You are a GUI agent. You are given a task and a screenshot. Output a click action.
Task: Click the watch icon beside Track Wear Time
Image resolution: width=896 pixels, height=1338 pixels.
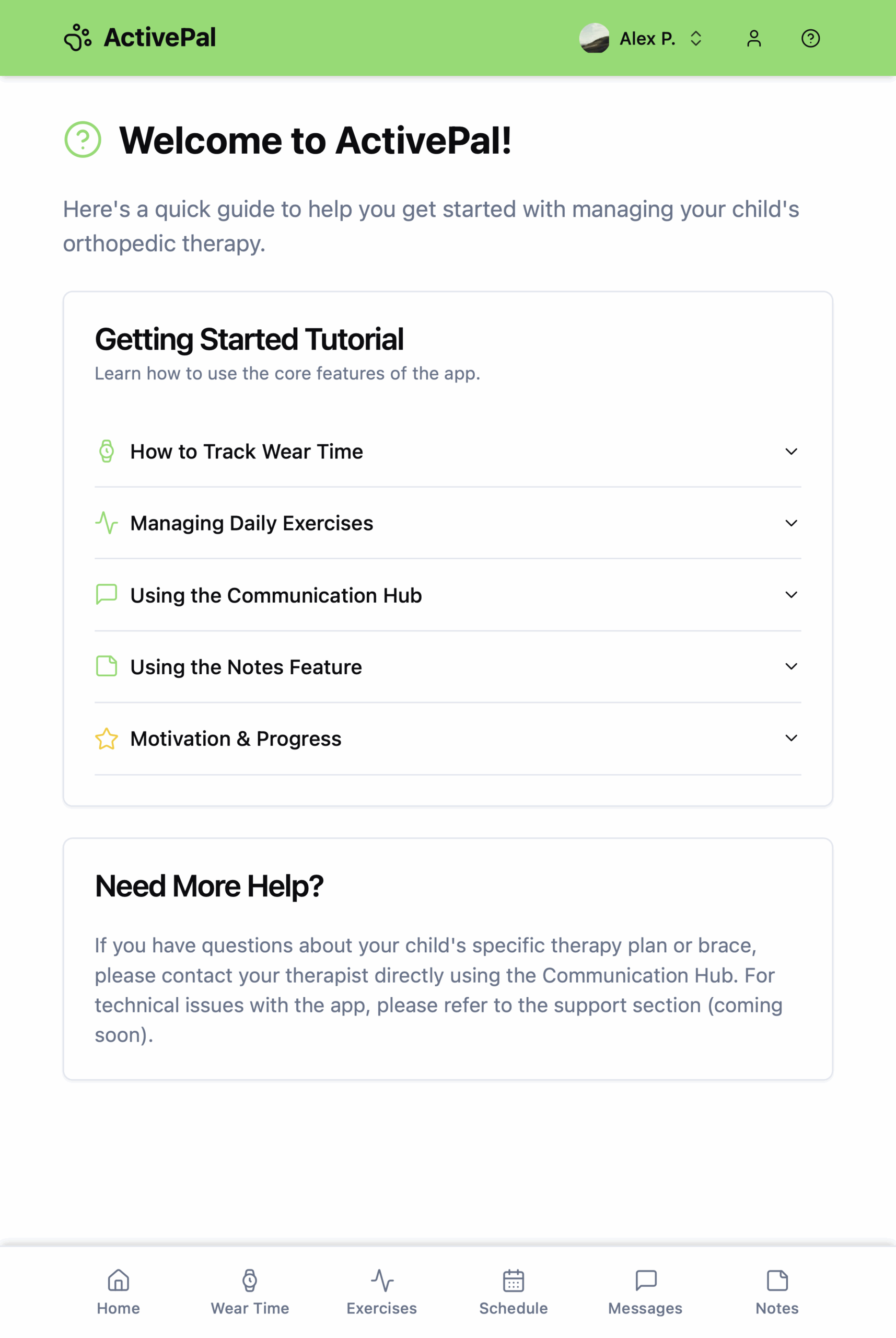(106, 451)
